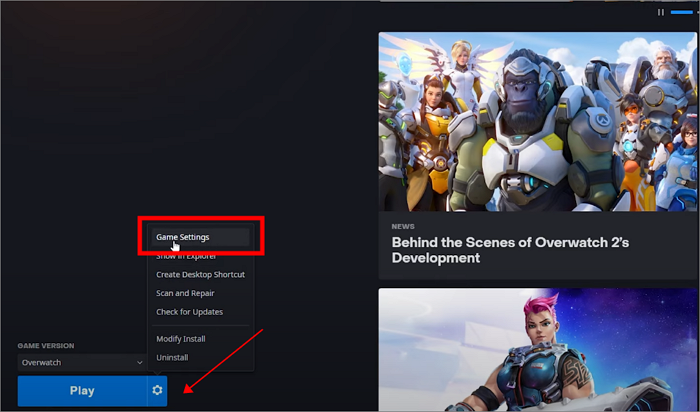700x412 pixels.
Task: Click the NEWS label on the article card
Action: (403, 226)
